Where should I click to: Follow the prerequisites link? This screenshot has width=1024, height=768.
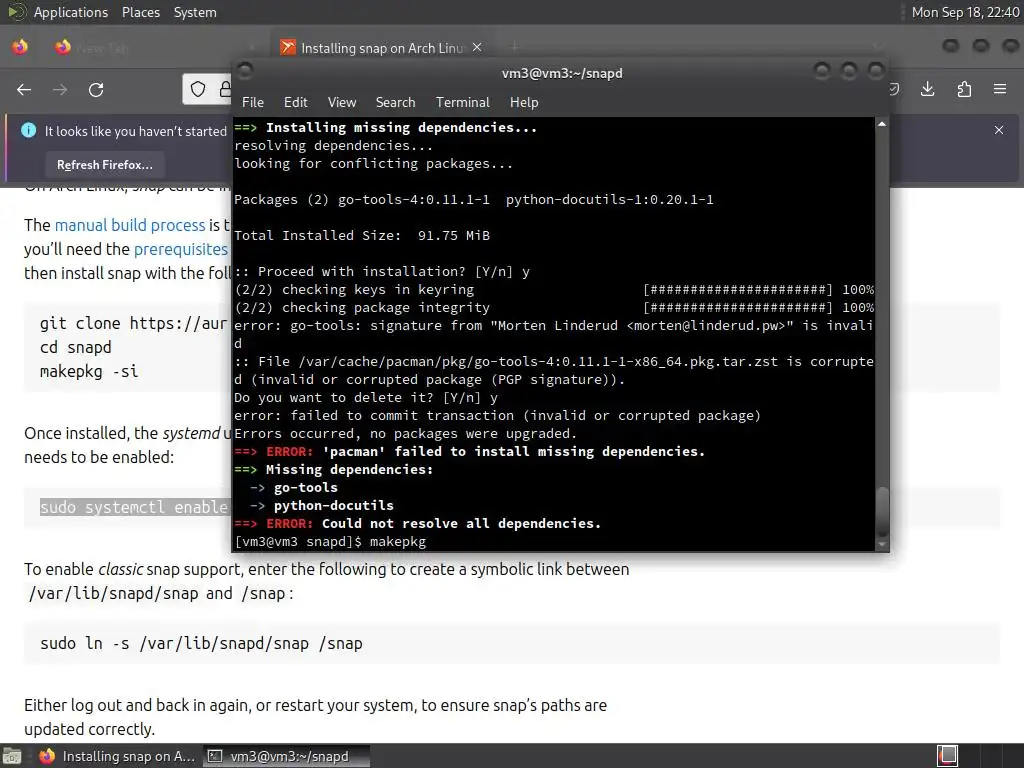[x=181, y=249]
